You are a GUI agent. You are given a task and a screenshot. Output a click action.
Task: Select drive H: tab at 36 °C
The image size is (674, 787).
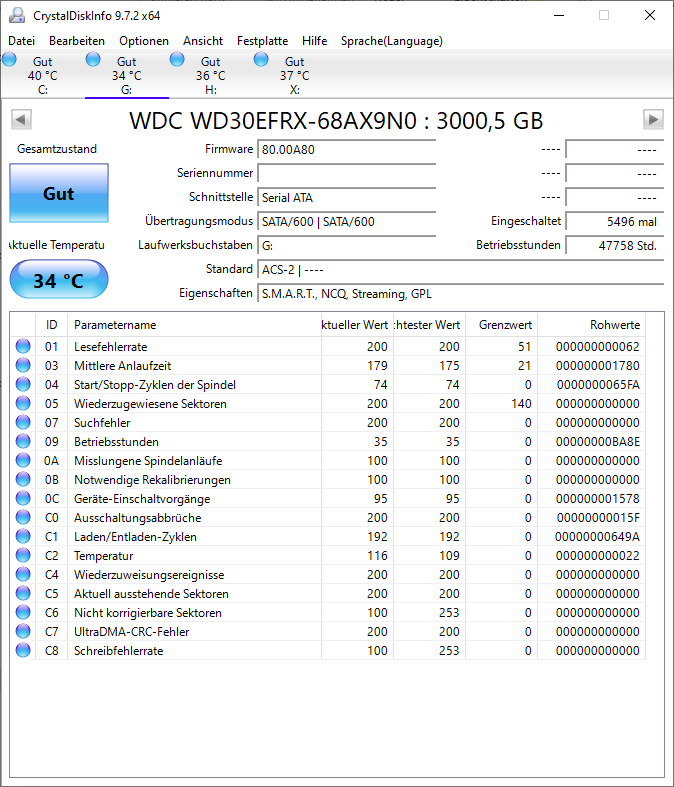tap(210, 75)
